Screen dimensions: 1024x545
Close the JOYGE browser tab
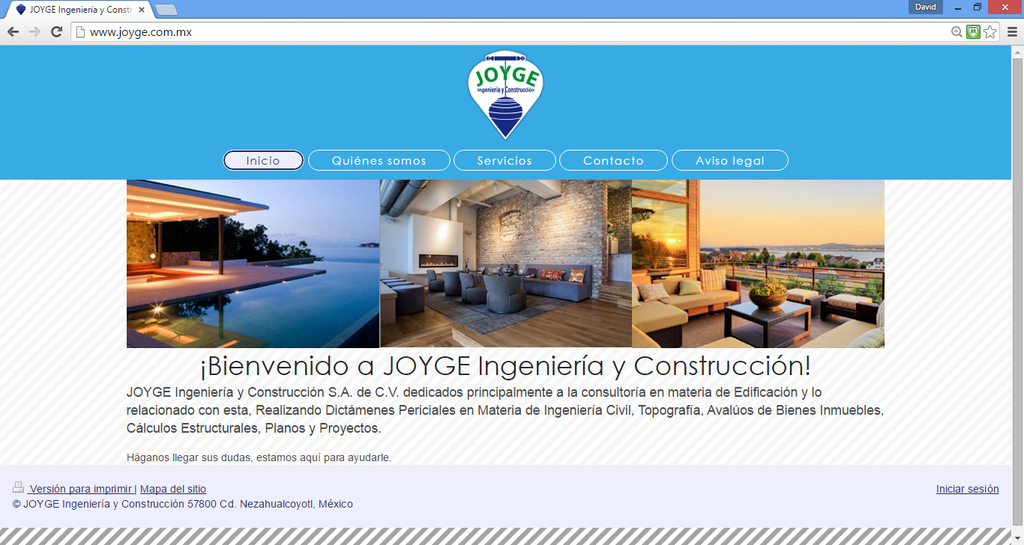coord(142,9)
